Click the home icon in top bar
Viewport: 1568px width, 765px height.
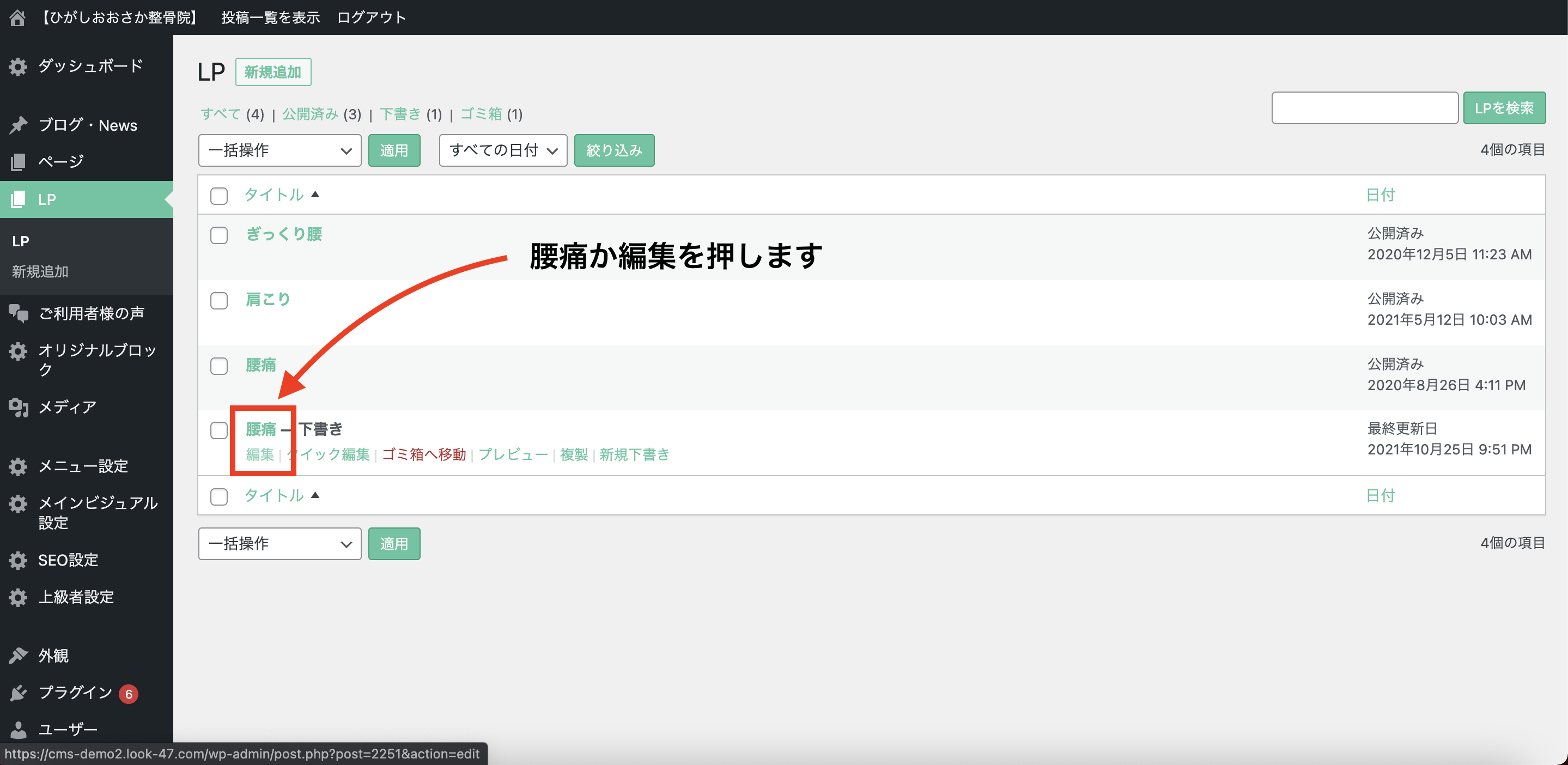[x=17, y=17]
